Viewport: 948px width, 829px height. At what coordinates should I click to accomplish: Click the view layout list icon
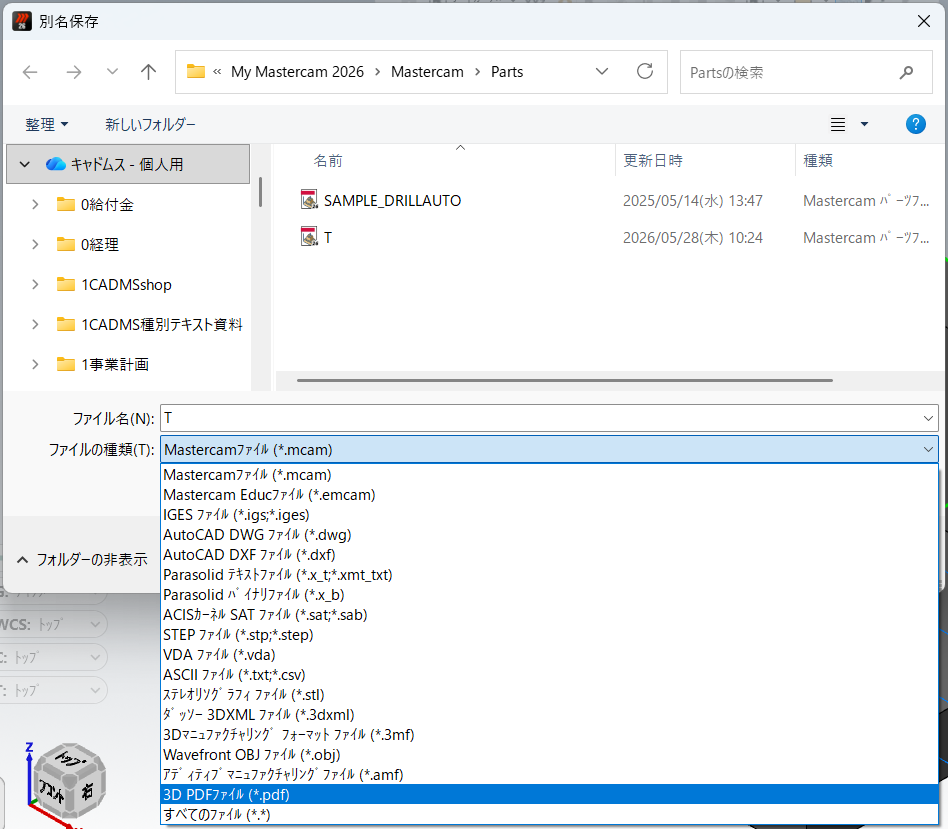[838, 125]
